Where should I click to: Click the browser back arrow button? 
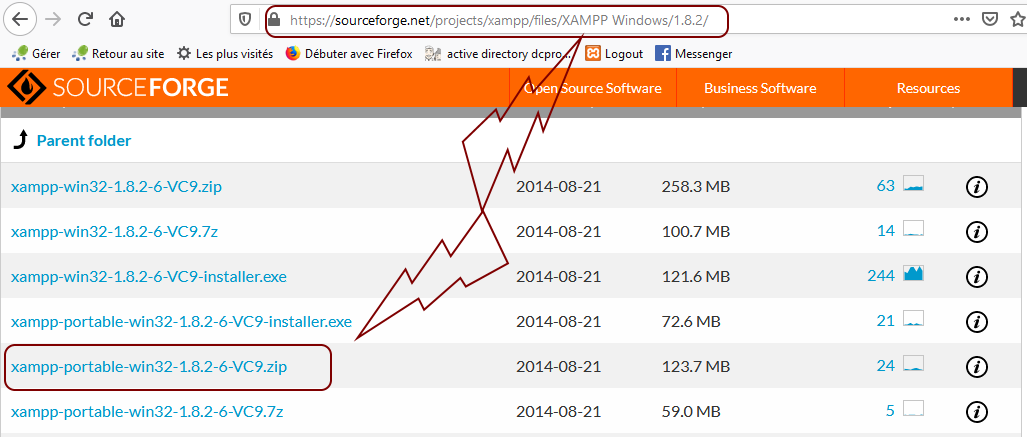point(20,19)
